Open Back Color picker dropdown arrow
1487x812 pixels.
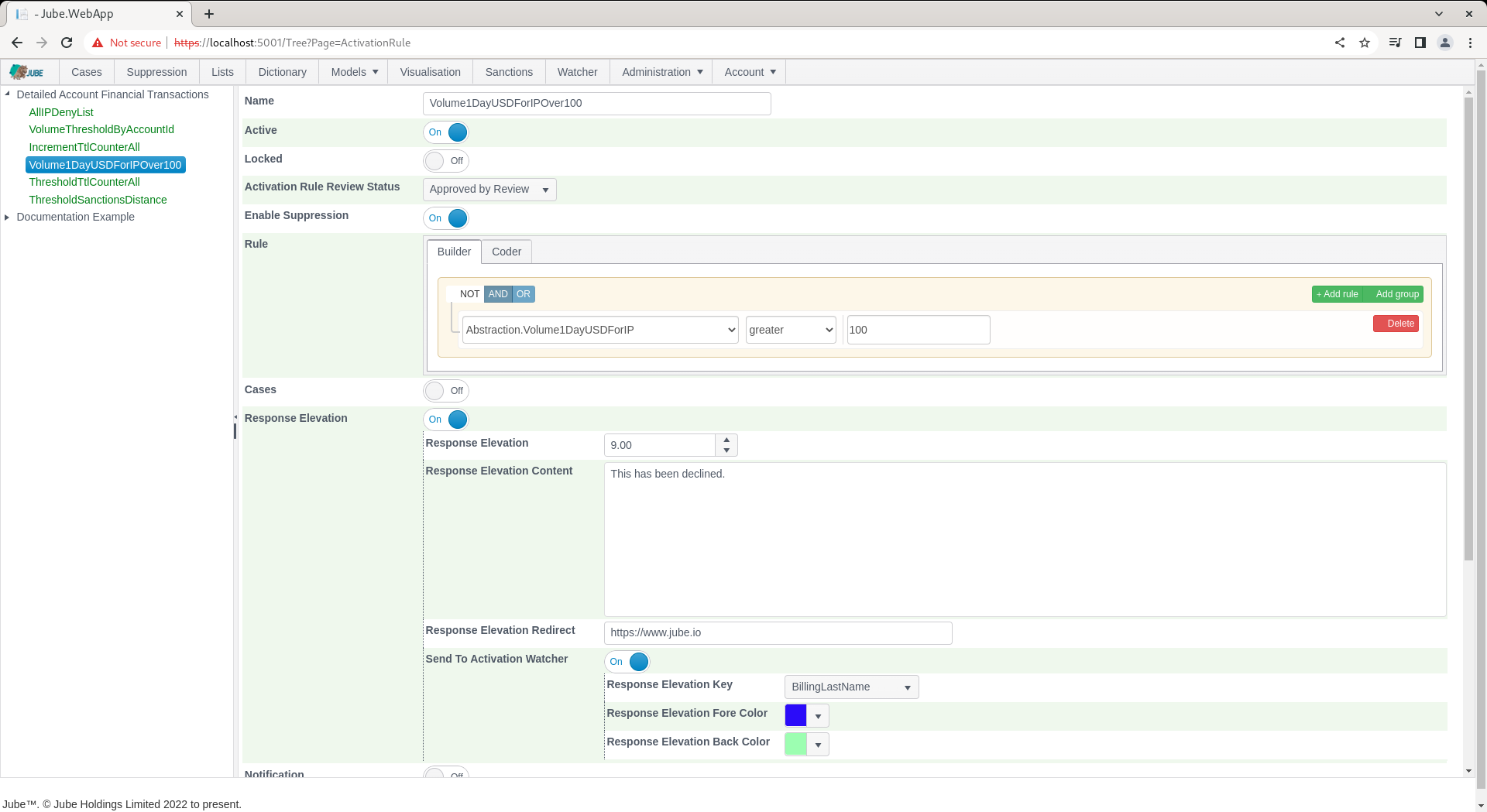point(818,745)
